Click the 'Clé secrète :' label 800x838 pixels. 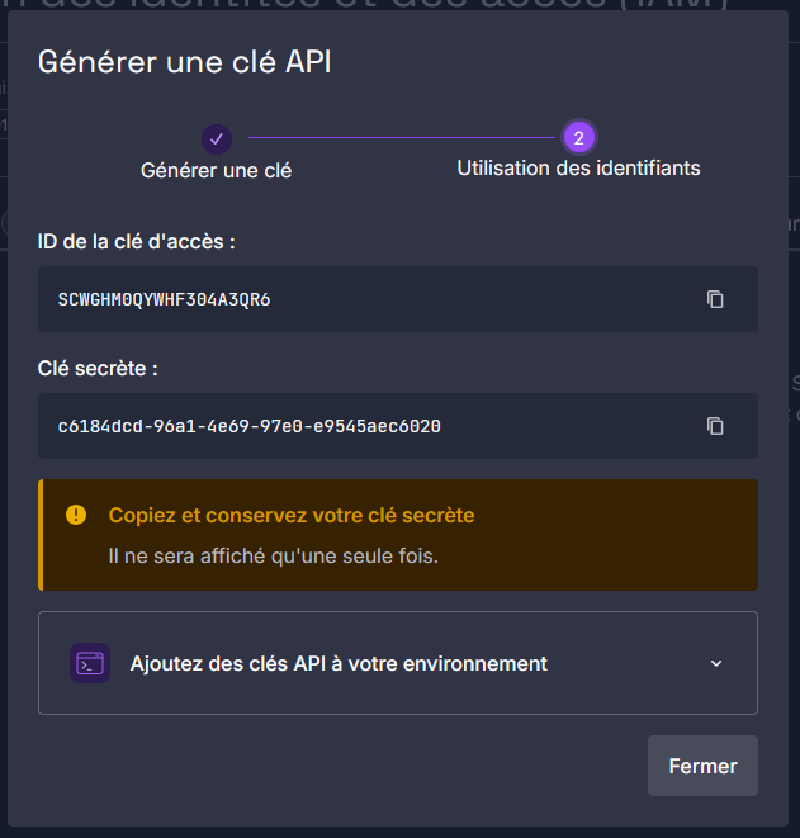[x=97, y=368]
